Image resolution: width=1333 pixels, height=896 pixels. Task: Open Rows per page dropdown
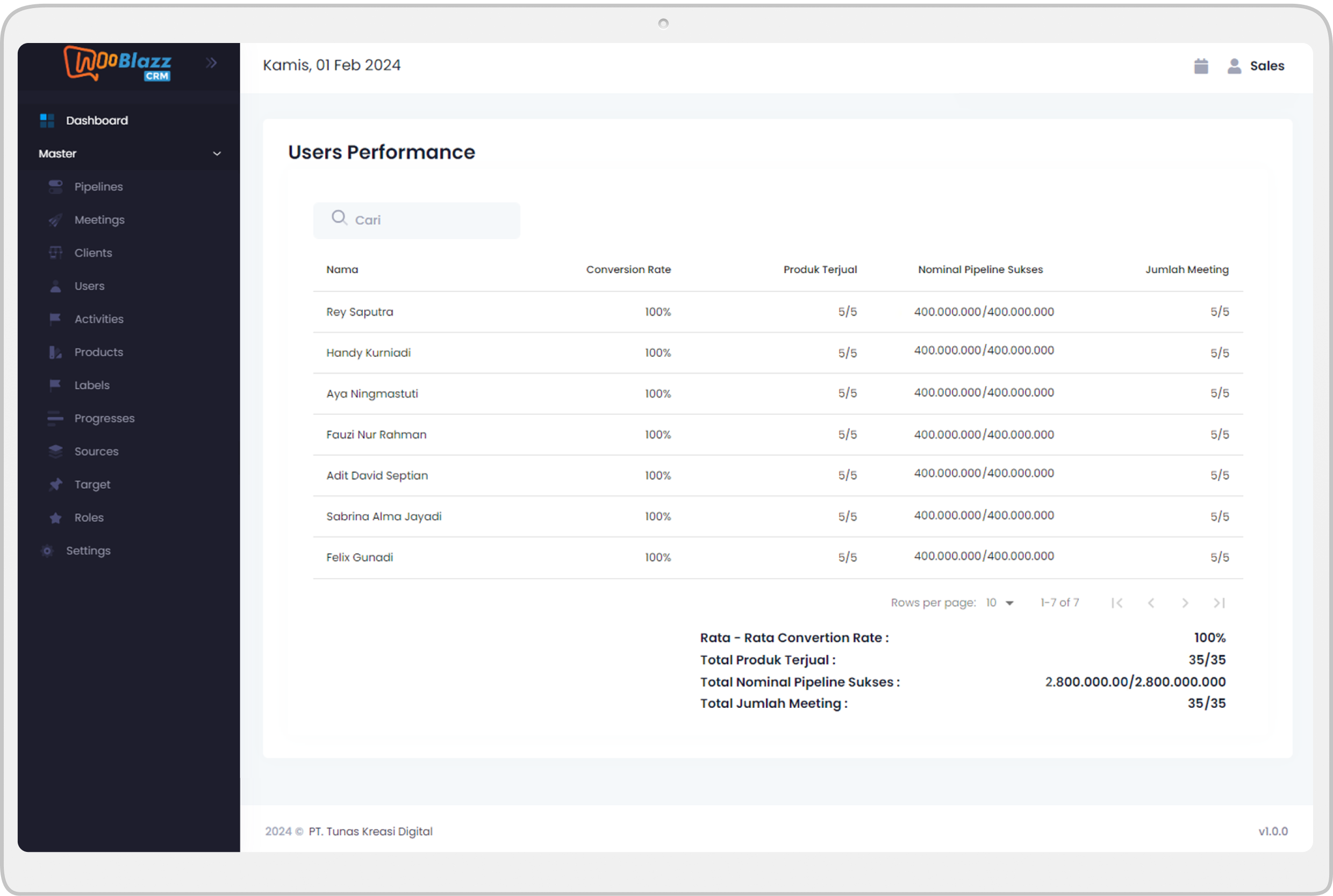[1000, 603]
